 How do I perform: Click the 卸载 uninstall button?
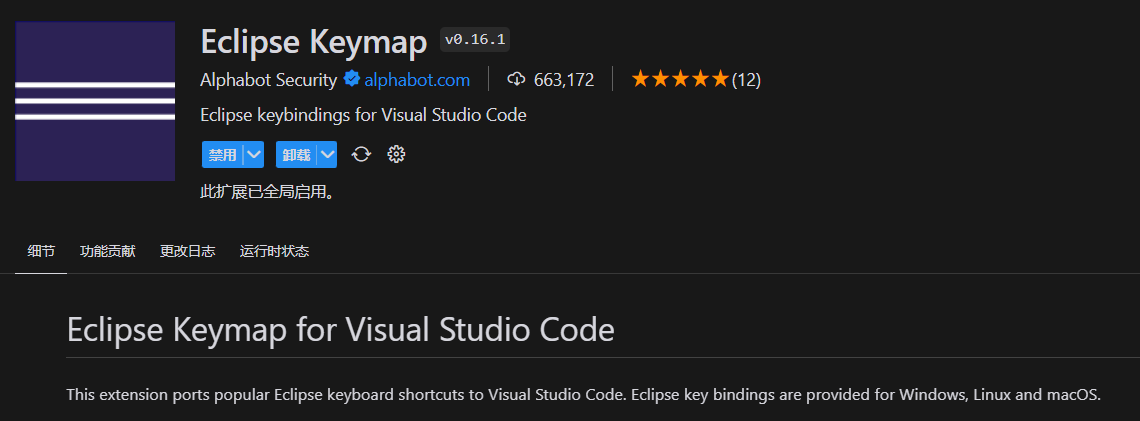pyautogui.click(x=297, y=154)
